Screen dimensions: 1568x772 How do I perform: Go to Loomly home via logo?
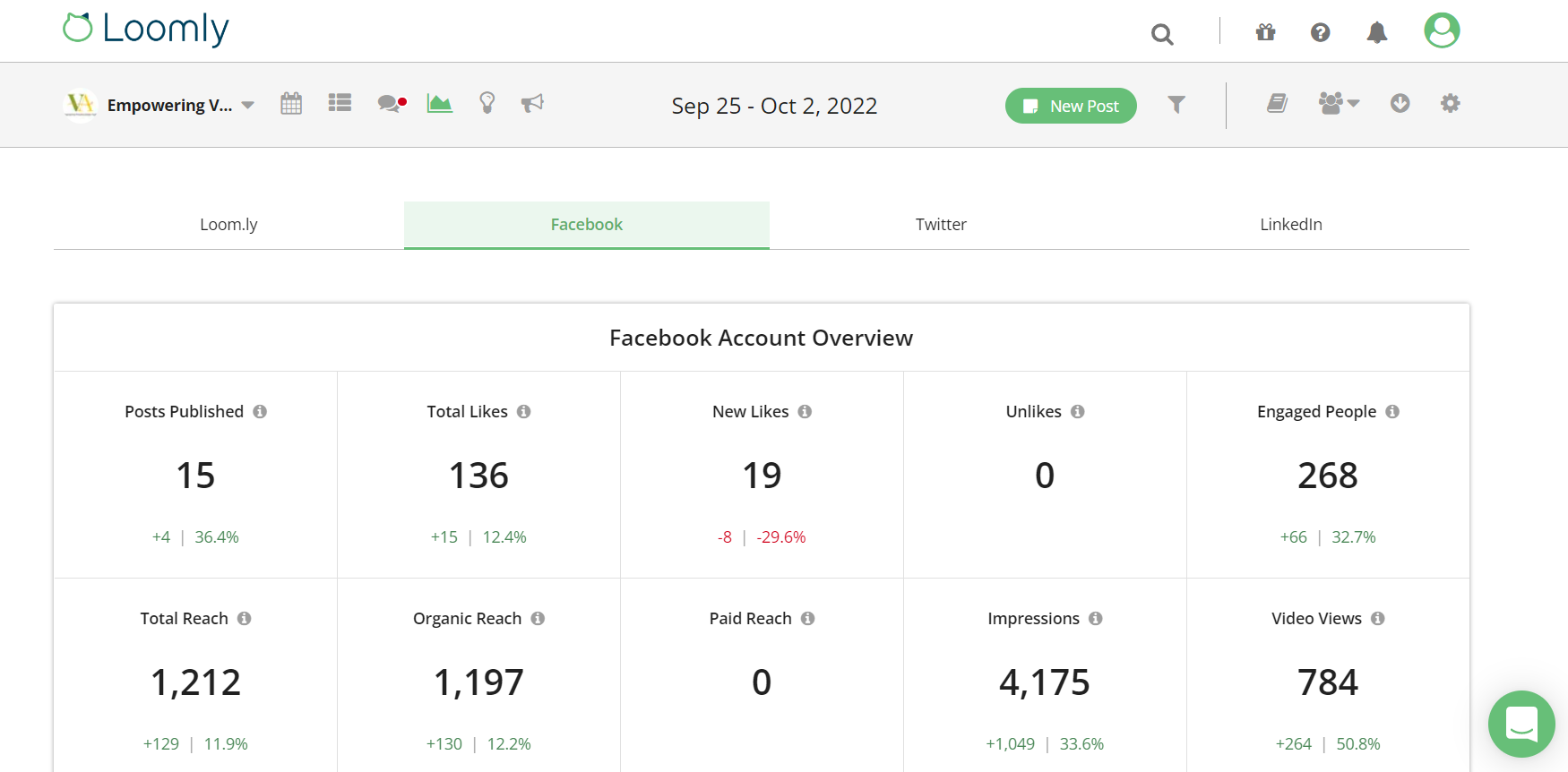point(146,29)
